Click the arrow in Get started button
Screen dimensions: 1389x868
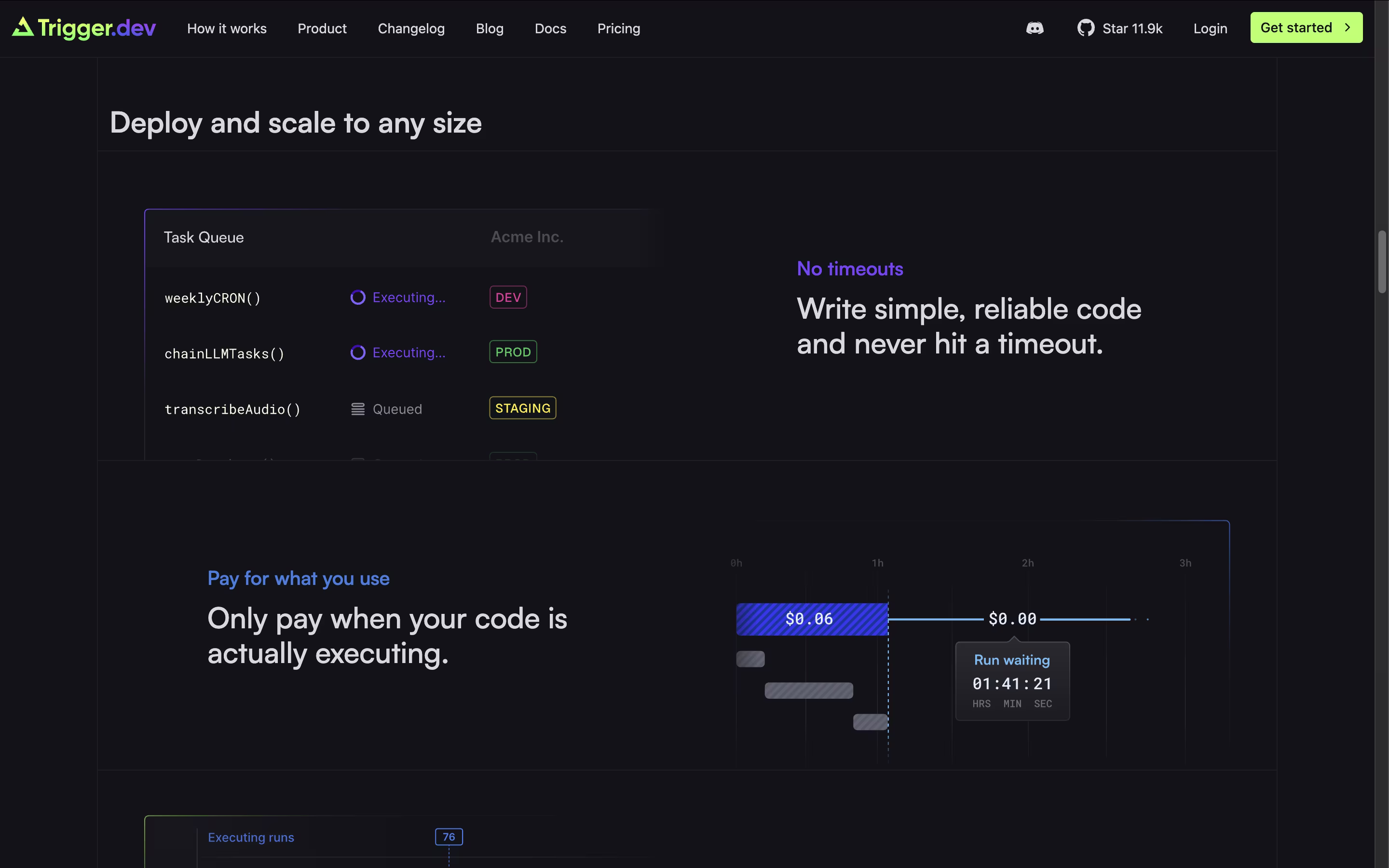point(1347,27)
